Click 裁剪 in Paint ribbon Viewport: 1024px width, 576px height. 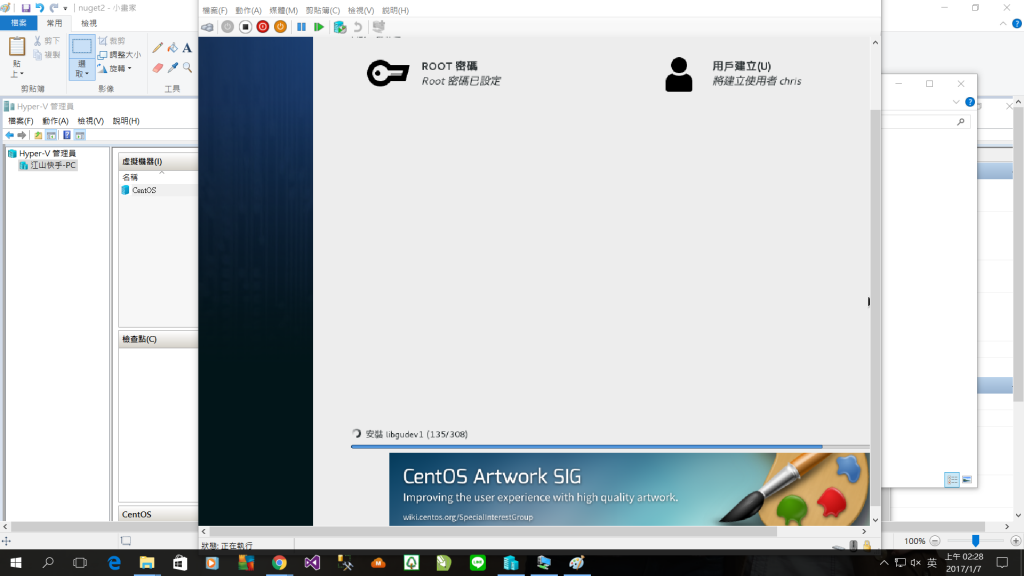tap(112, 40)
